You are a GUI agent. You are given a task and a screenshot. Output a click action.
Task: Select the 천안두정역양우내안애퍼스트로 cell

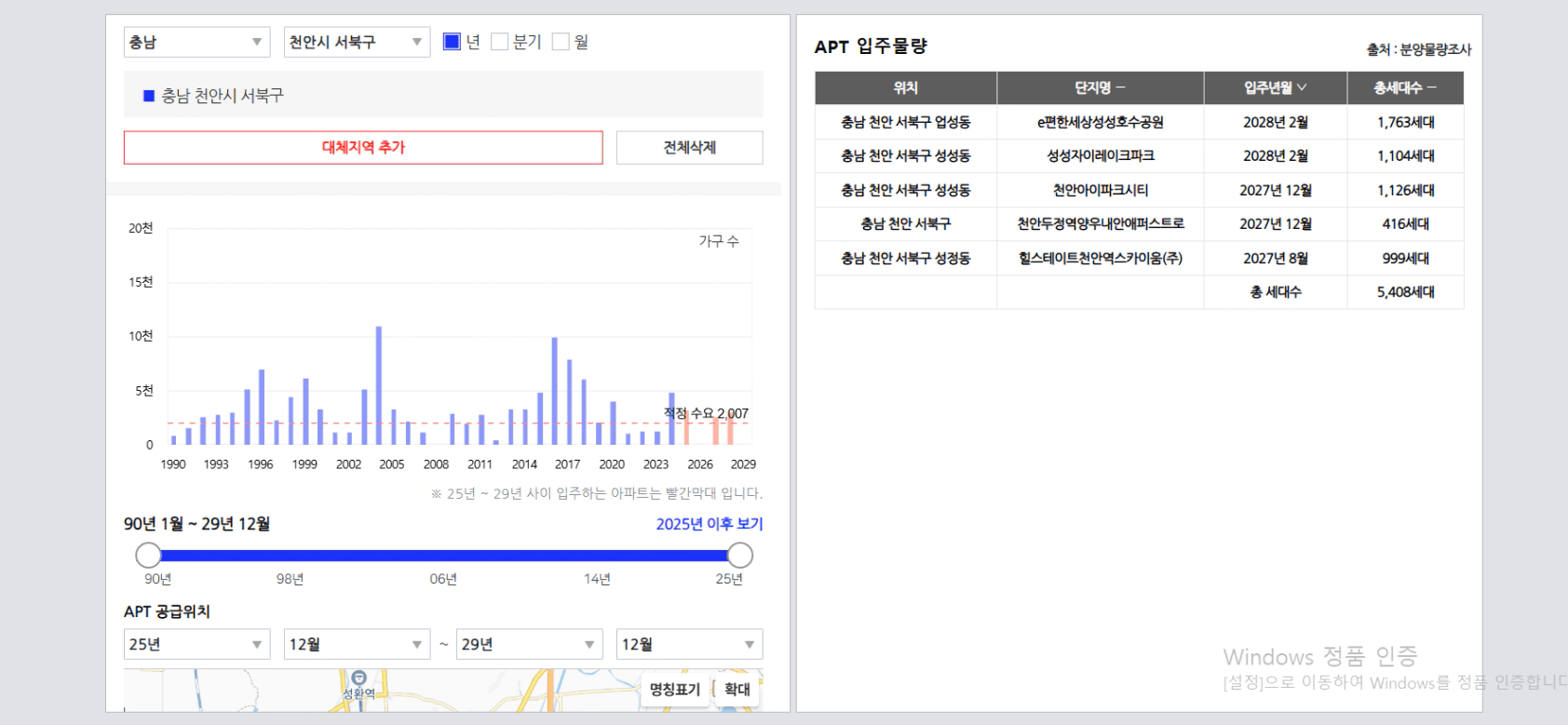click(x=1100, y=223)
